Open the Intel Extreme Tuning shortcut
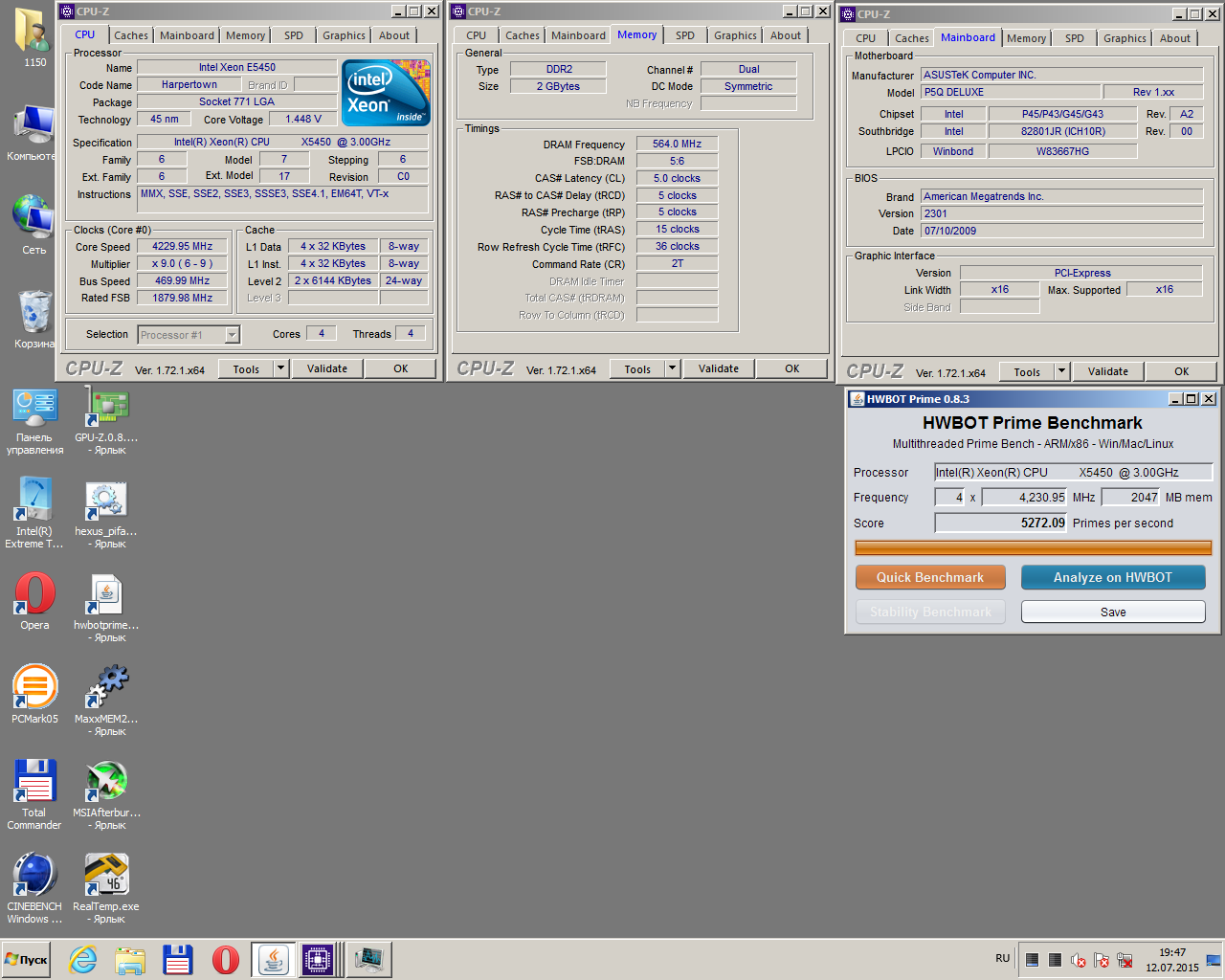Viewport: 1225px width, 980px height. pyautogui.click(x=34, y=513)
